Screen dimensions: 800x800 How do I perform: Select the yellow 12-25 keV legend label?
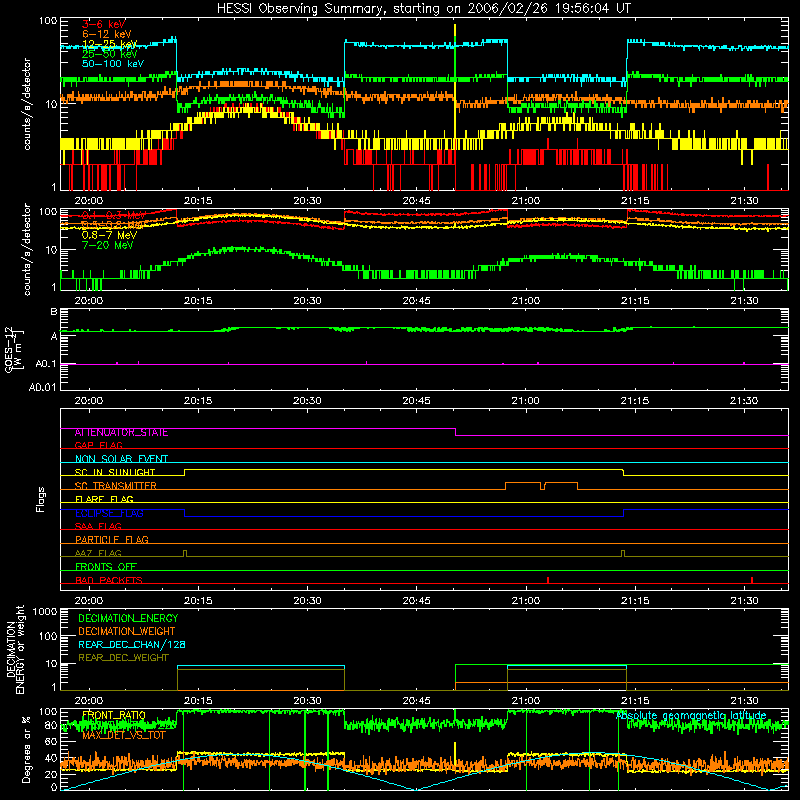tap(110, 44)
